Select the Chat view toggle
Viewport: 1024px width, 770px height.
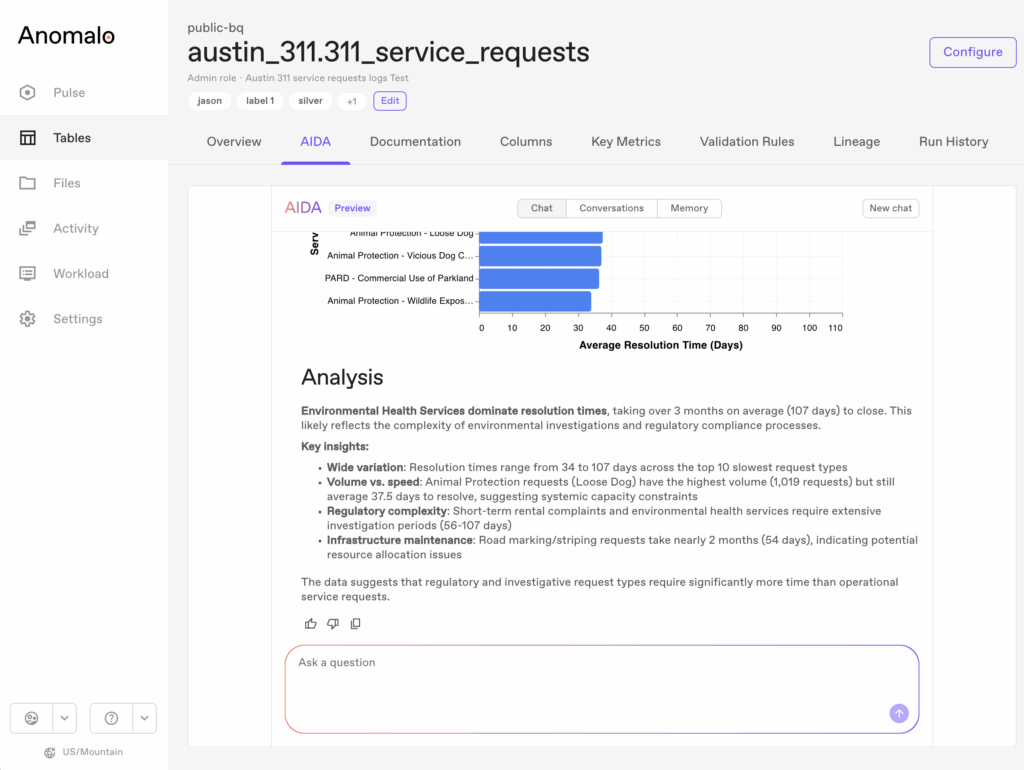click(x=541, y=208)
